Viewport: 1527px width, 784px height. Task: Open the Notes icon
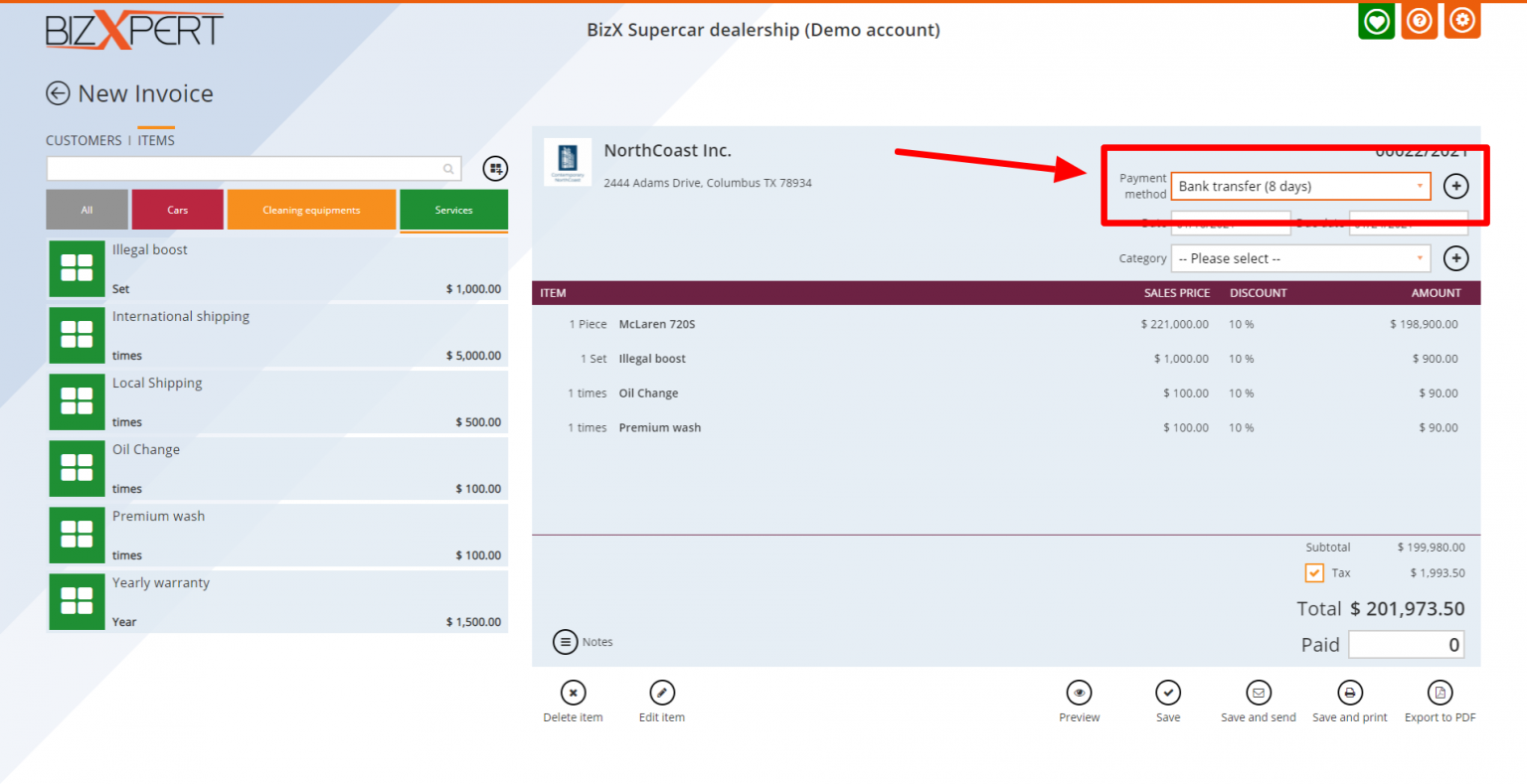(x=565, y=642)
